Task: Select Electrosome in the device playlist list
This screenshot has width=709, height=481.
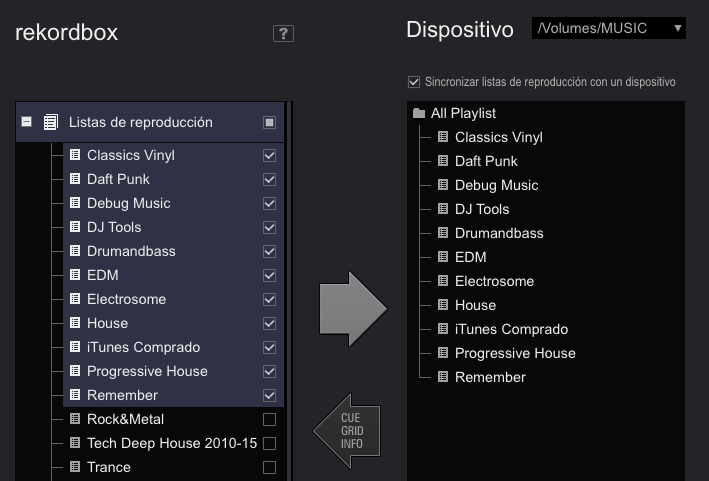Action: (494, 281)
